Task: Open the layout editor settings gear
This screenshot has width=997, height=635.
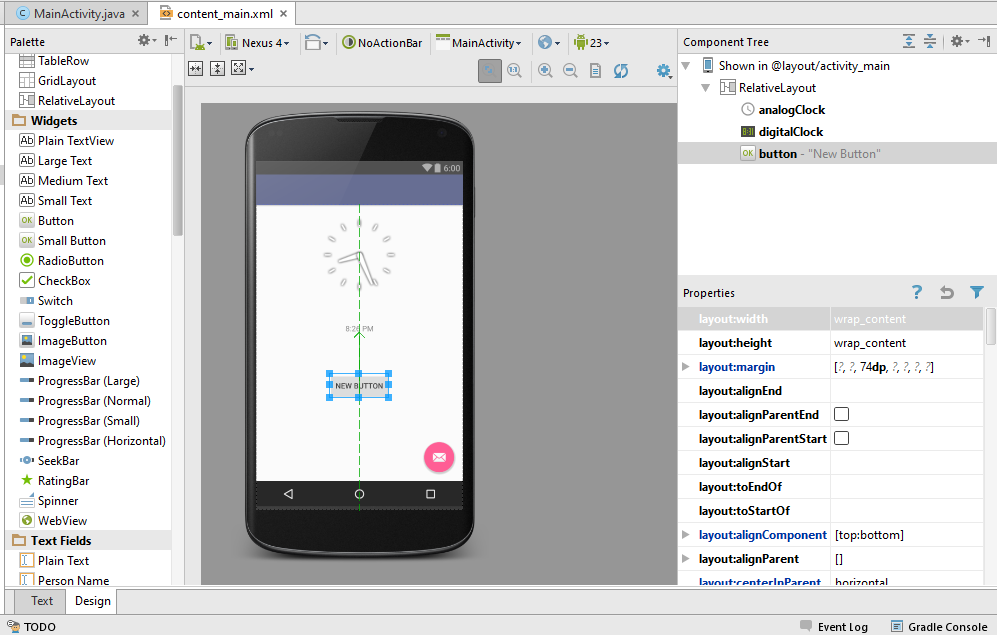Action: click(661, 71)
